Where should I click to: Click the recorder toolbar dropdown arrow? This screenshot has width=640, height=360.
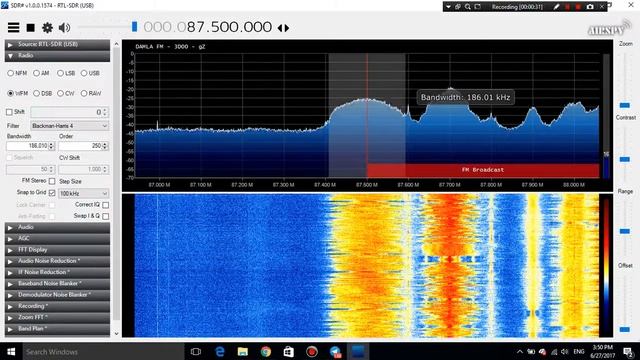click(x=448, y=7)
